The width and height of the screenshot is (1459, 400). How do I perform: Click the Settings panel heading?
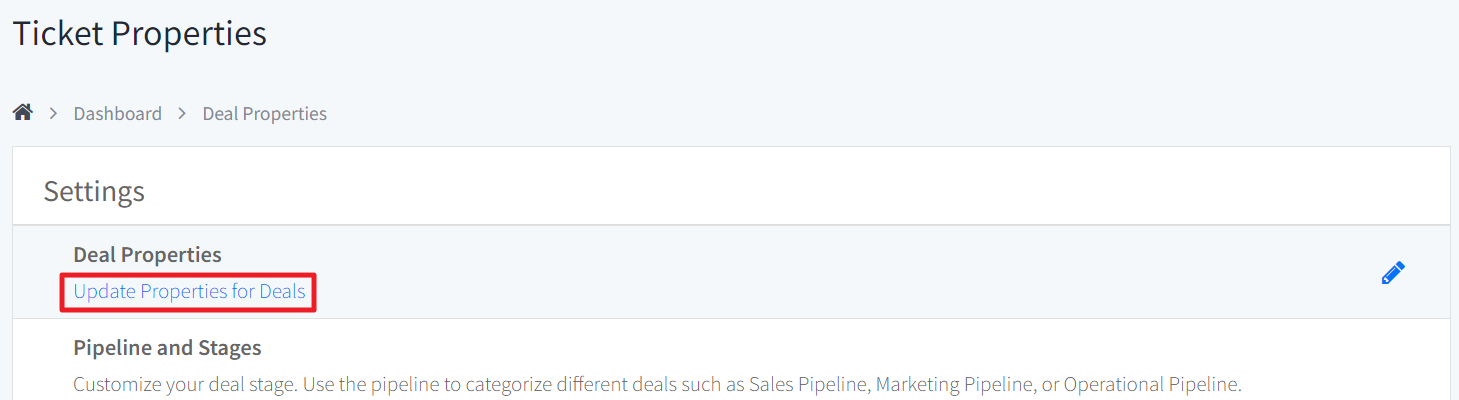pos(94,191)
